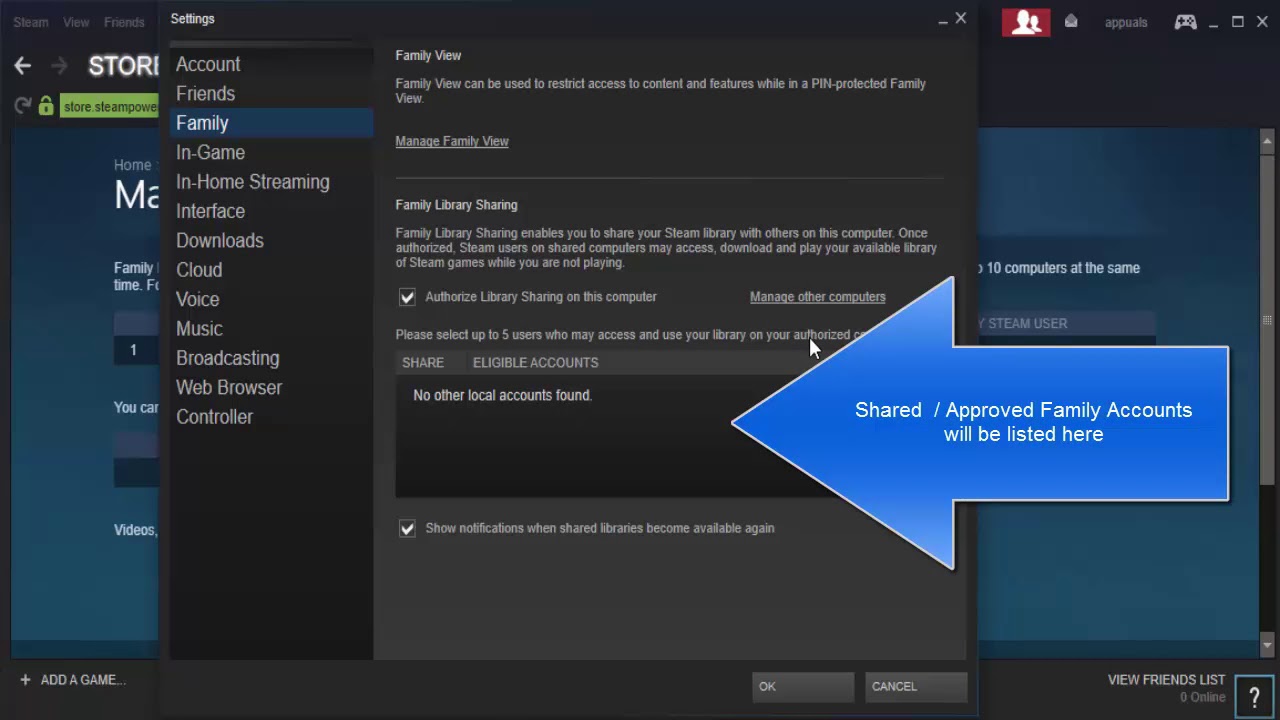Click the friends icon in Steam header
The width and height of the screenshot is (1280, 720).
[x=1026, y=22]
